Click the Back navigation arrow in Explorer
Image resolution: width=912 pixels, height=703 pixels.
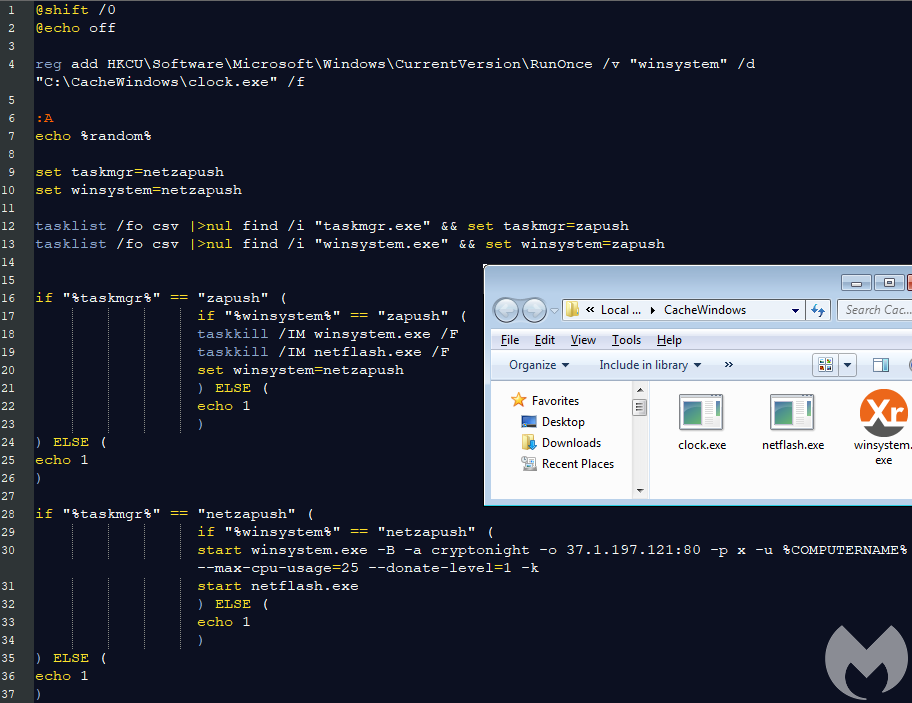[x=506, y=311]
